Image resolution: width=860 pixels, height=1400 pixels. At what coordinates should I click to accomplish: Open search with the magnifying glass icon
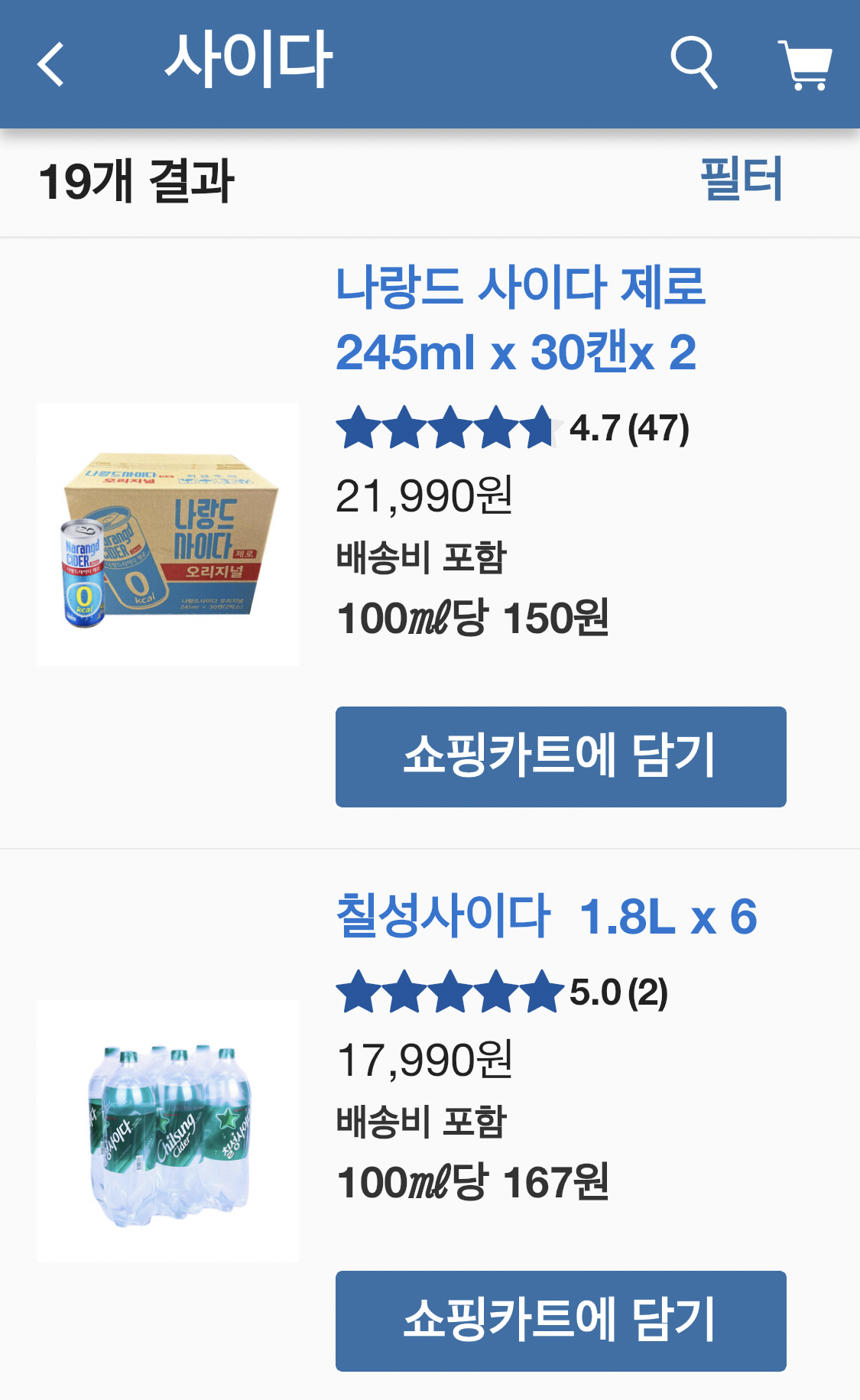click(x=693, y=63)
